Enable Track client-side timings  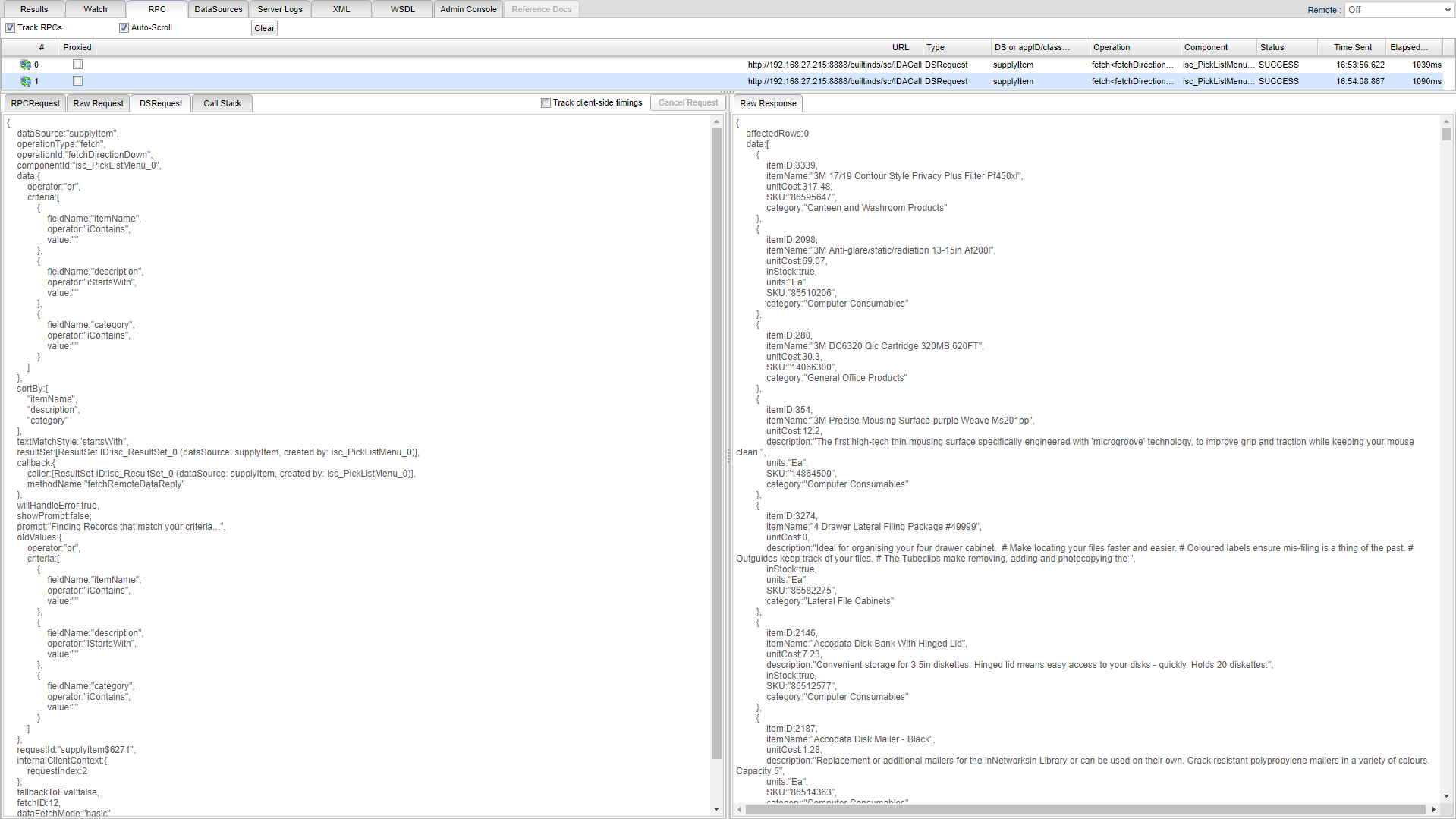[546, 103]
